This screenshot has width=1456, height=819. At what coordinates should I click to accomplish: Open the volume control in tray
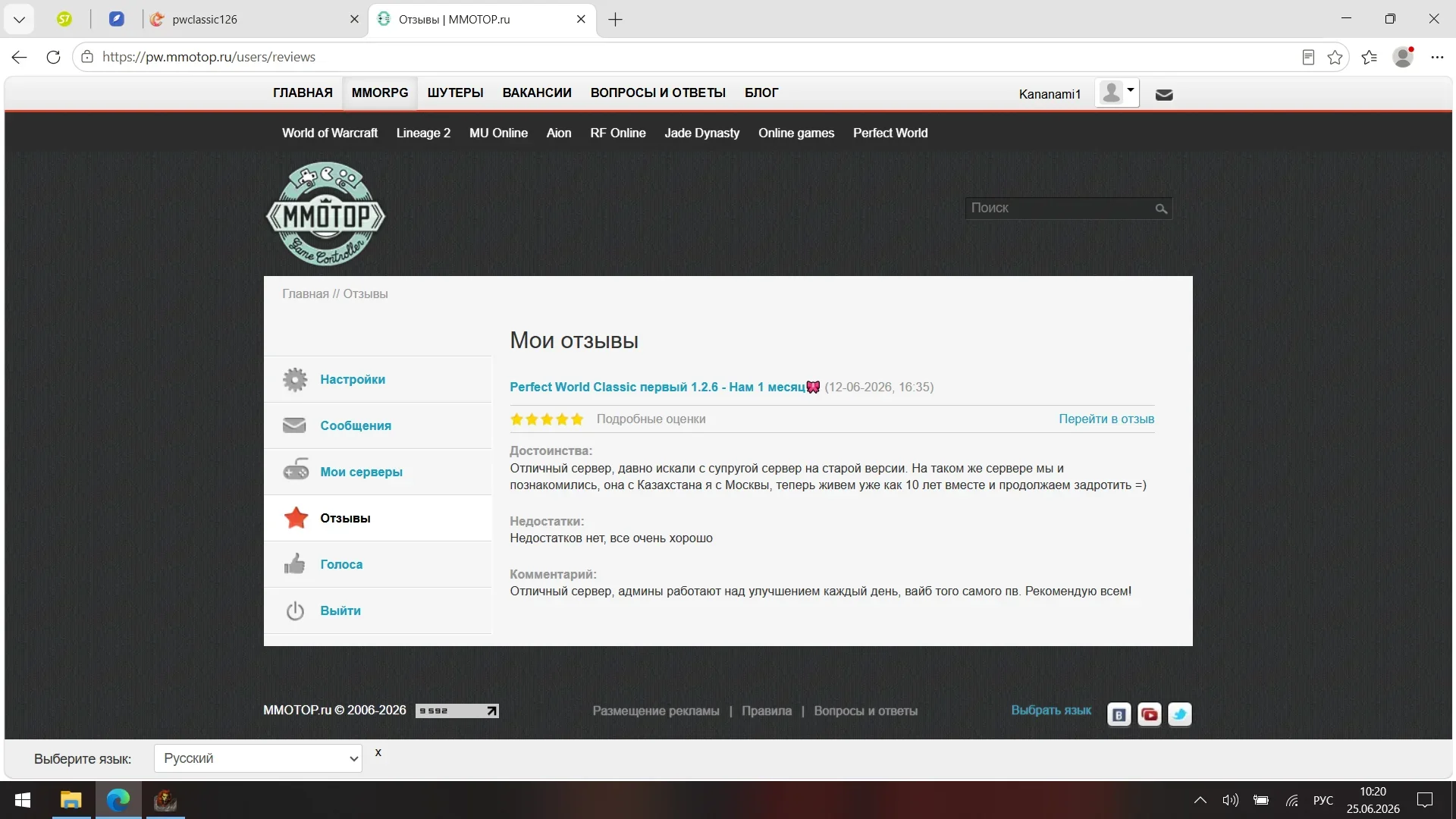pos(1230,800)
